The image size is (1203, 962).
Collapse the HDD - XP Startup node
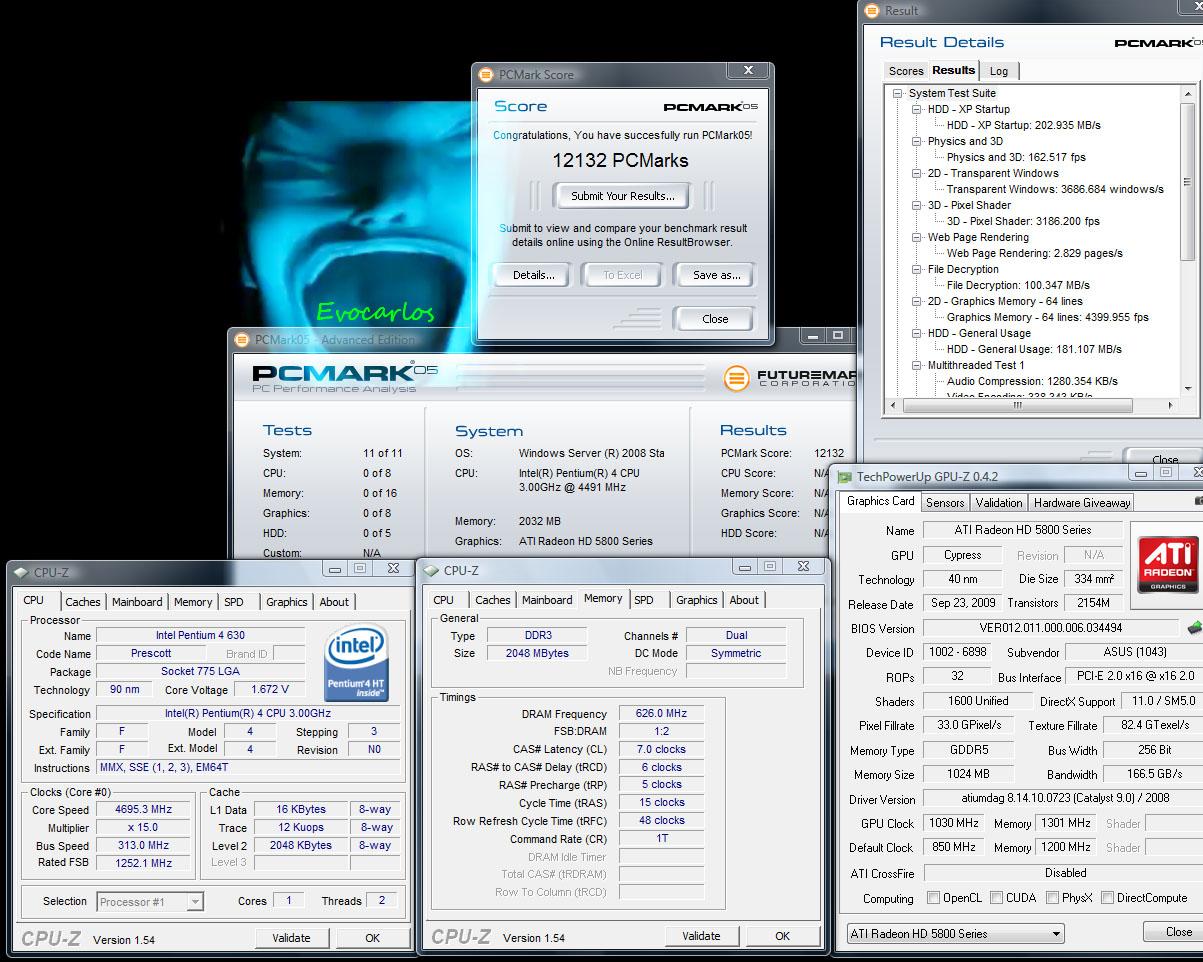tap(917, 109)
